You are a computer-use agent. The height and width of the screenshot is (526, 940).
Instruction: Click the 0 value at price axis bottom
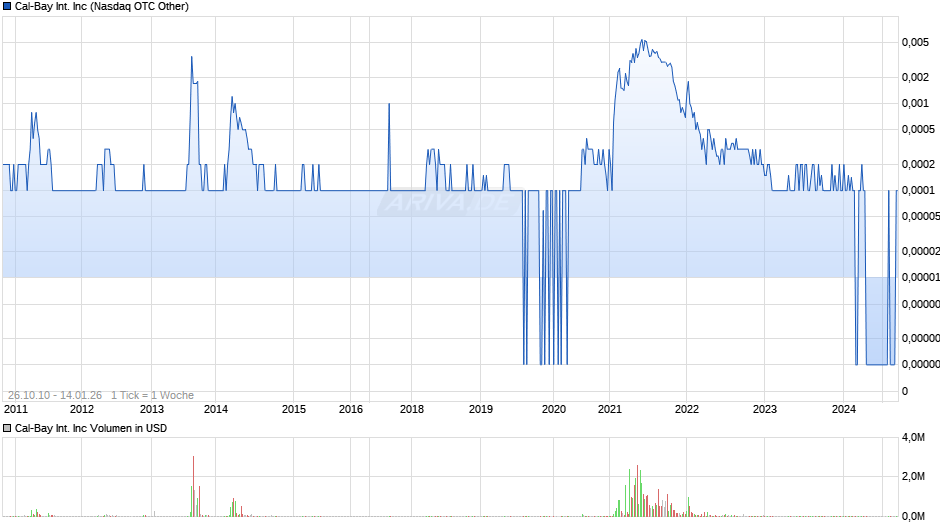(905, 391)
